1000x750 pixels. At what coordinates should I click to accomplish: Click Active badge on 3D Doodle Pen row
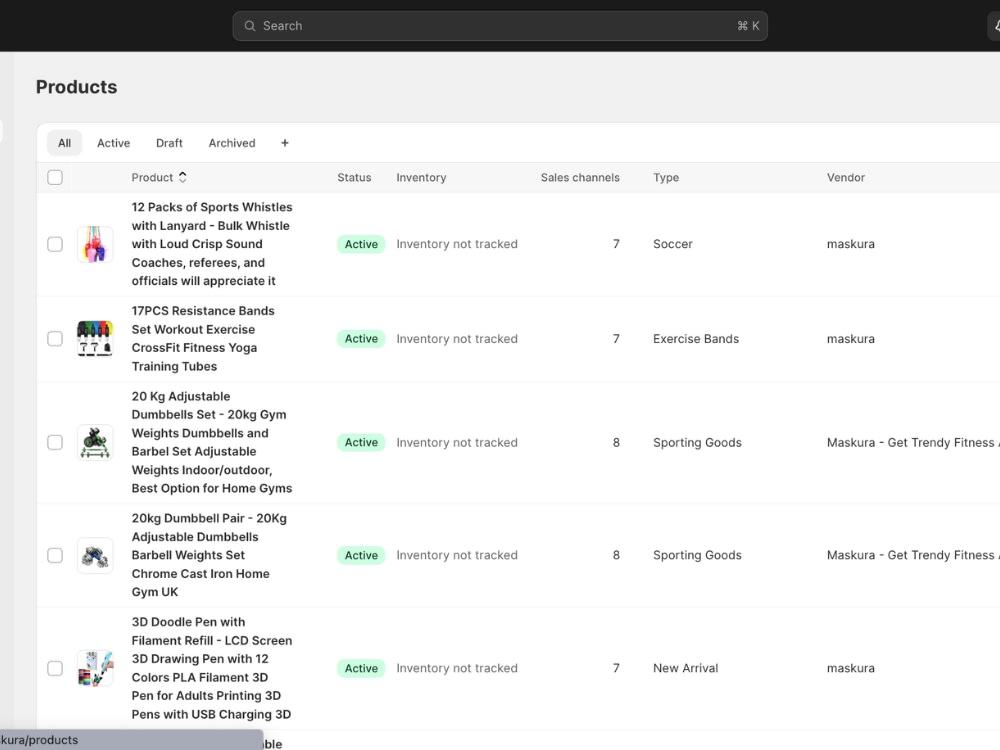(361, 668)
